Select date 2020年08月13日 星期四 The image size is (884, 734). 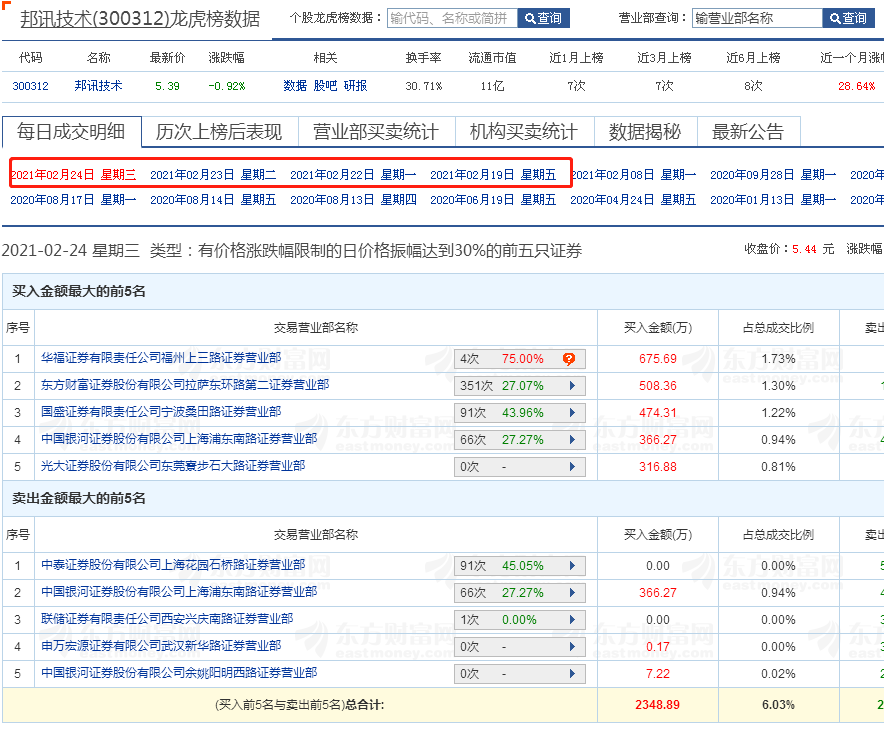point(353,200)
